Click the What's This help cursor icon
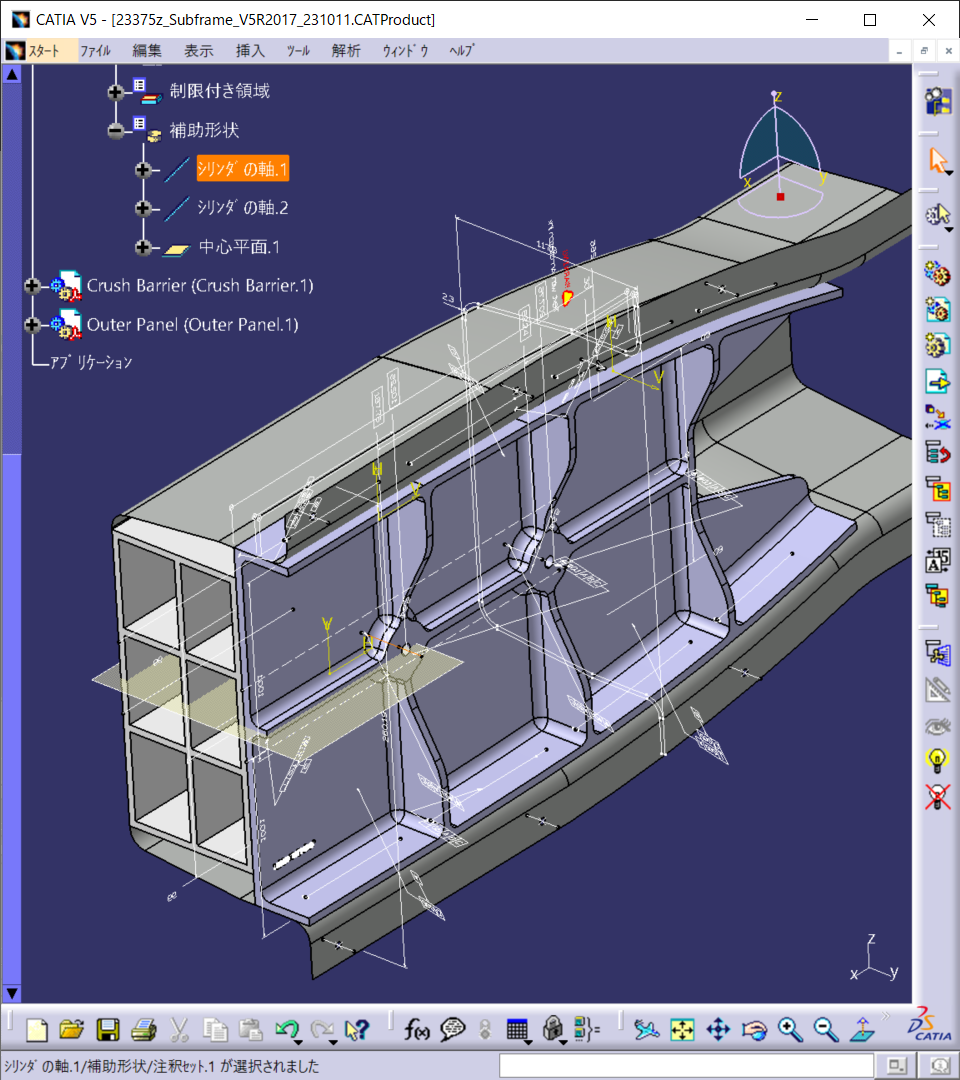Image resolution: width=960 pixels, height=1080 pixels. [357, 1030]
